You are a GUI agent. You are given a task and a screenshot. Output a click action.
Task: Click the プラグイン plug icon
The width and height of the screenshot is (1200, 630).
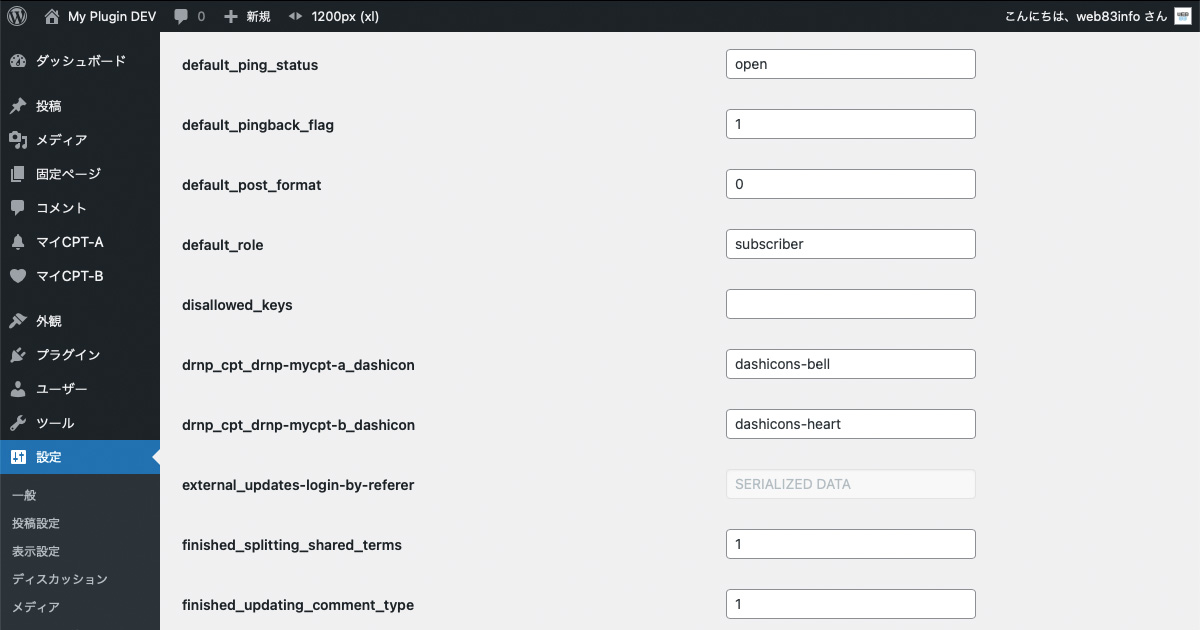(x=18, y=355)
